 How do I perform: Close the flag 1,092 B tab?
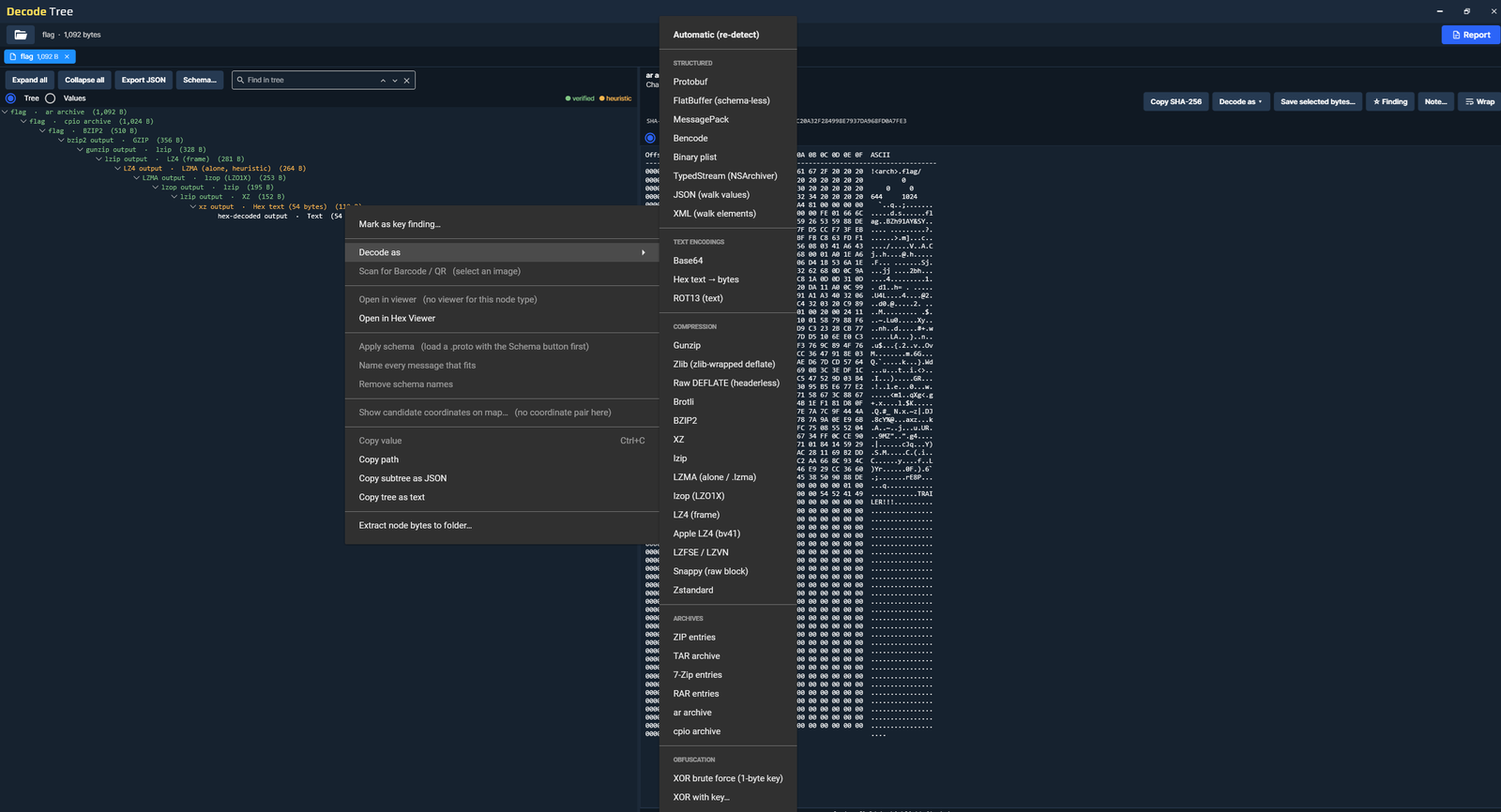click(67, 57)
